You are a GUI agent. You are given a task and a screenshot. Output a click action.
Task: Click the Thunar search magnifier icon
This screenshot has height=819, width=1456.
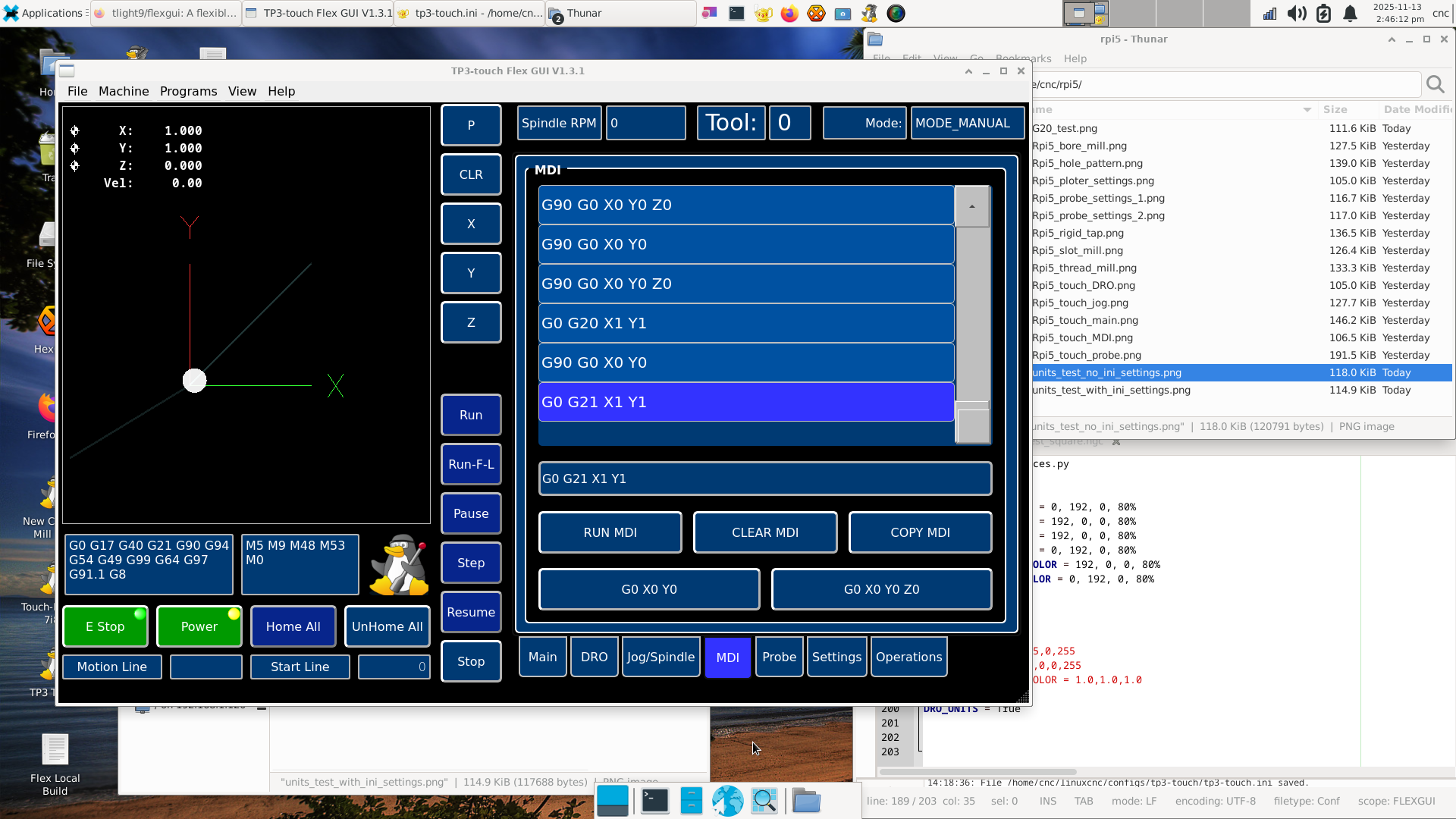pyautogui.click(x=1435, y=84)
